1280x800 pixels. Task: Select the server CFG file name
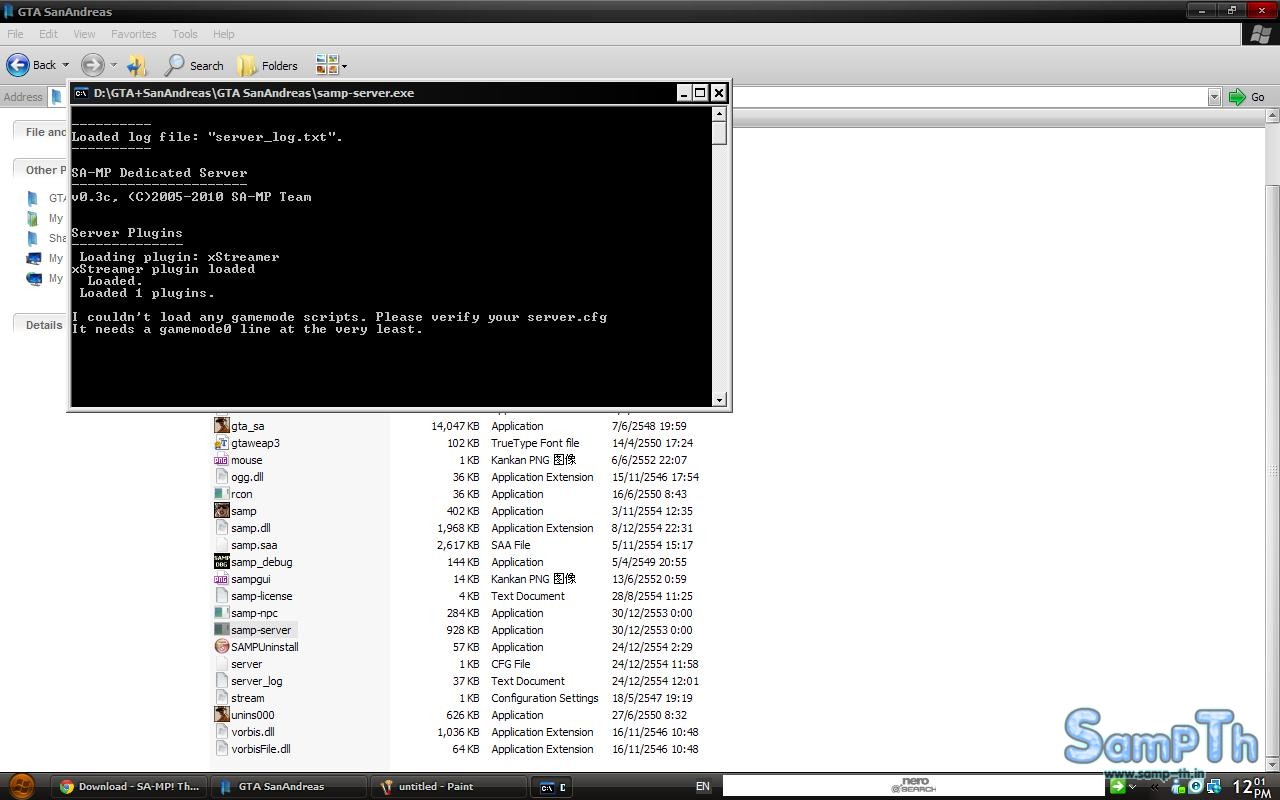pos(246,664)
